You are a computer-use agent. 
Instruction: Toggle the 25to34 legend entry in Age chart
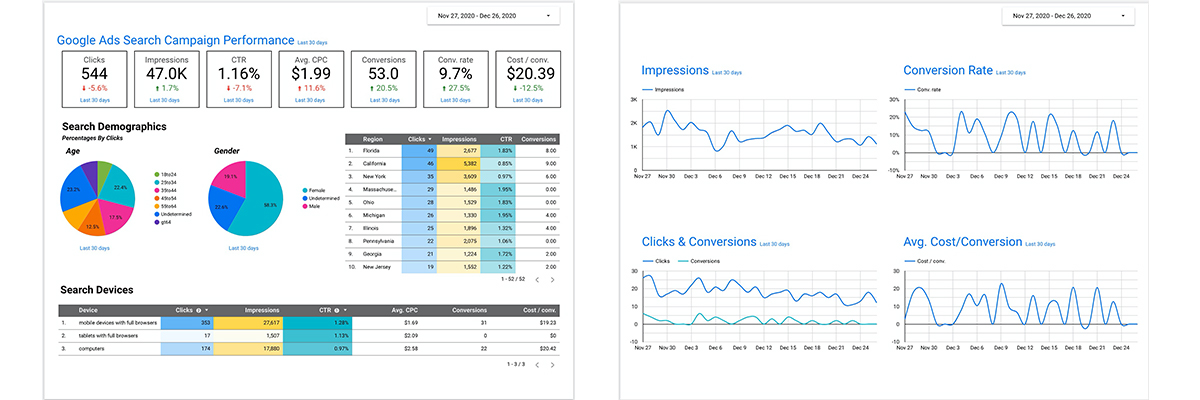pyautogui.click(x=167, y=181)
